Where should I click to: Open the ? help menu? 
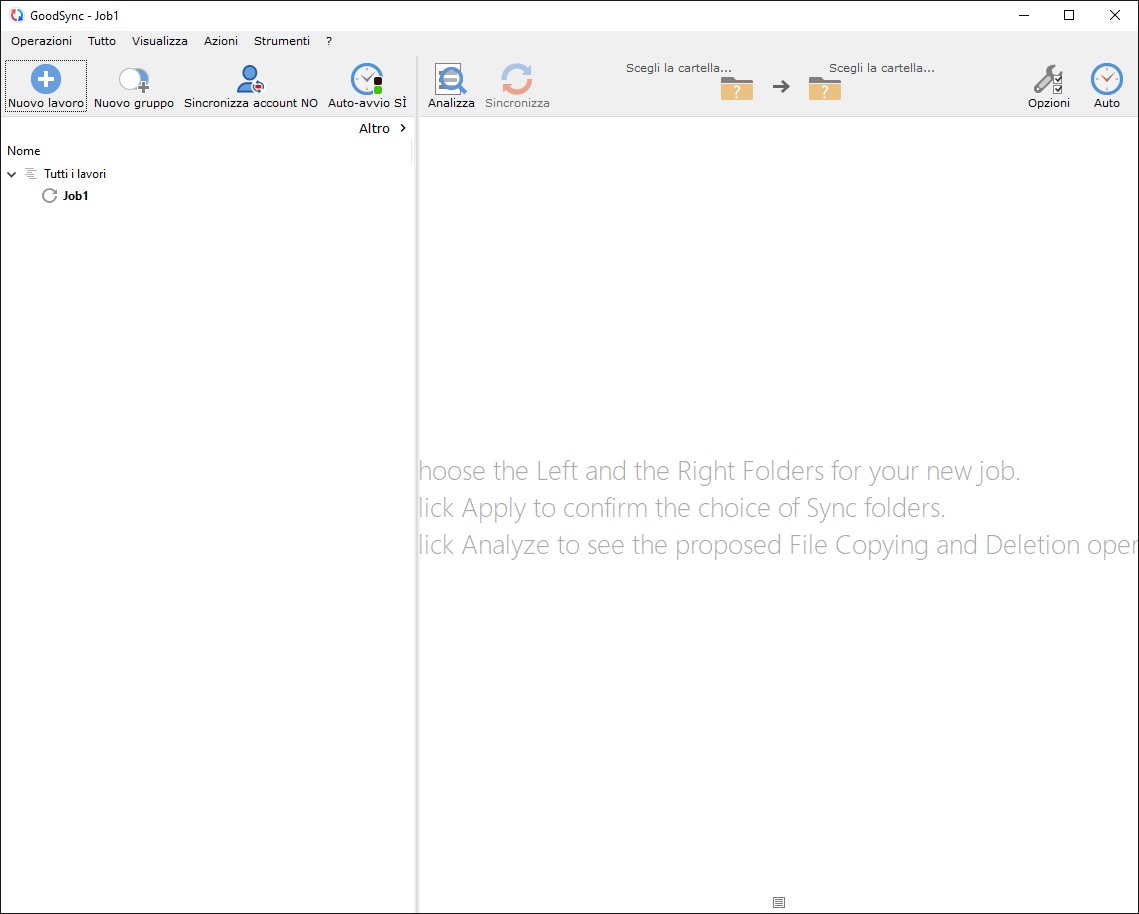[329, 41]
